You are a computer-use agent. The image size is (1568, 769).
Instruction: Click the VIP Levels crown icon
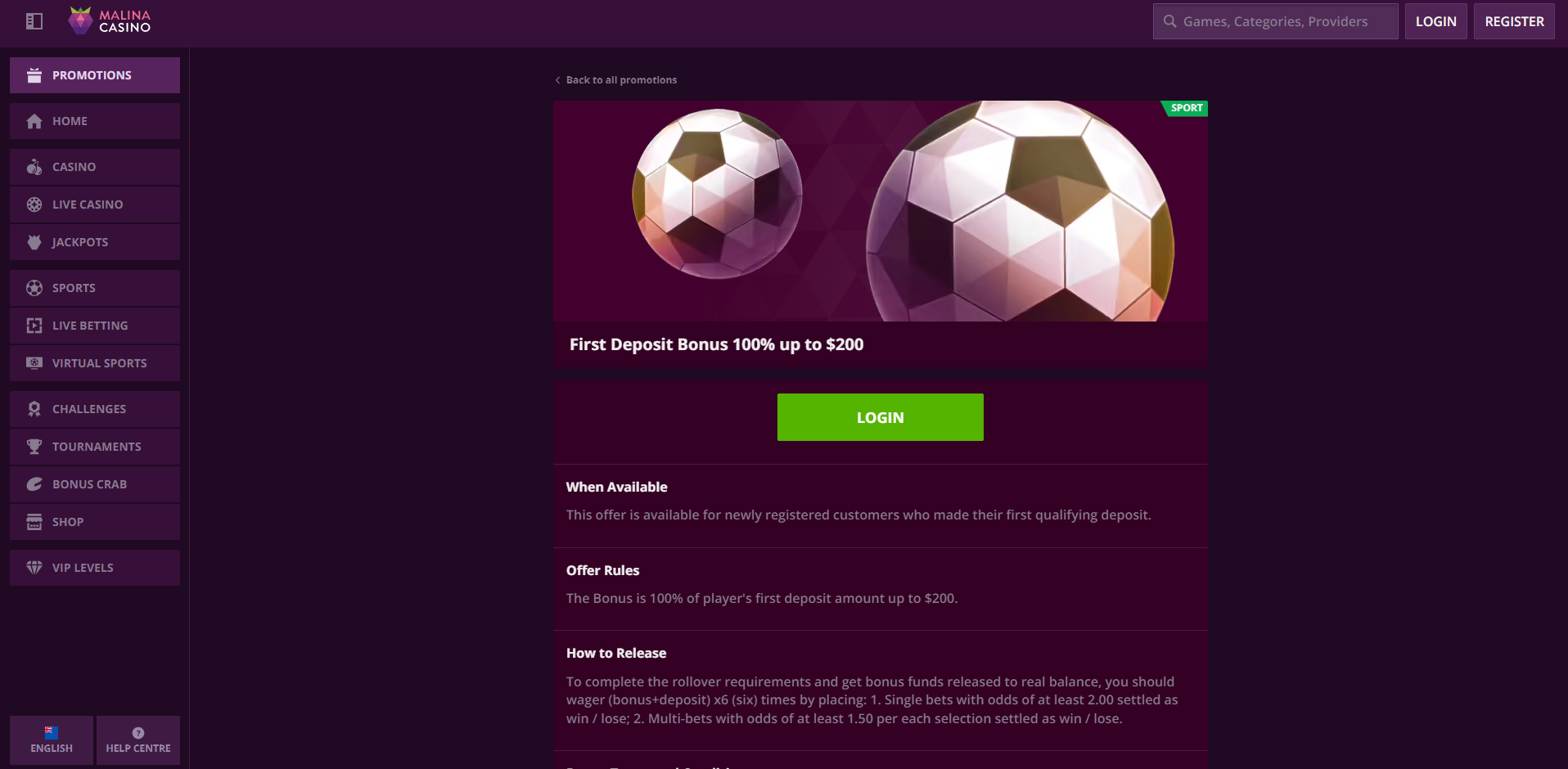click(x=34, y=568)
